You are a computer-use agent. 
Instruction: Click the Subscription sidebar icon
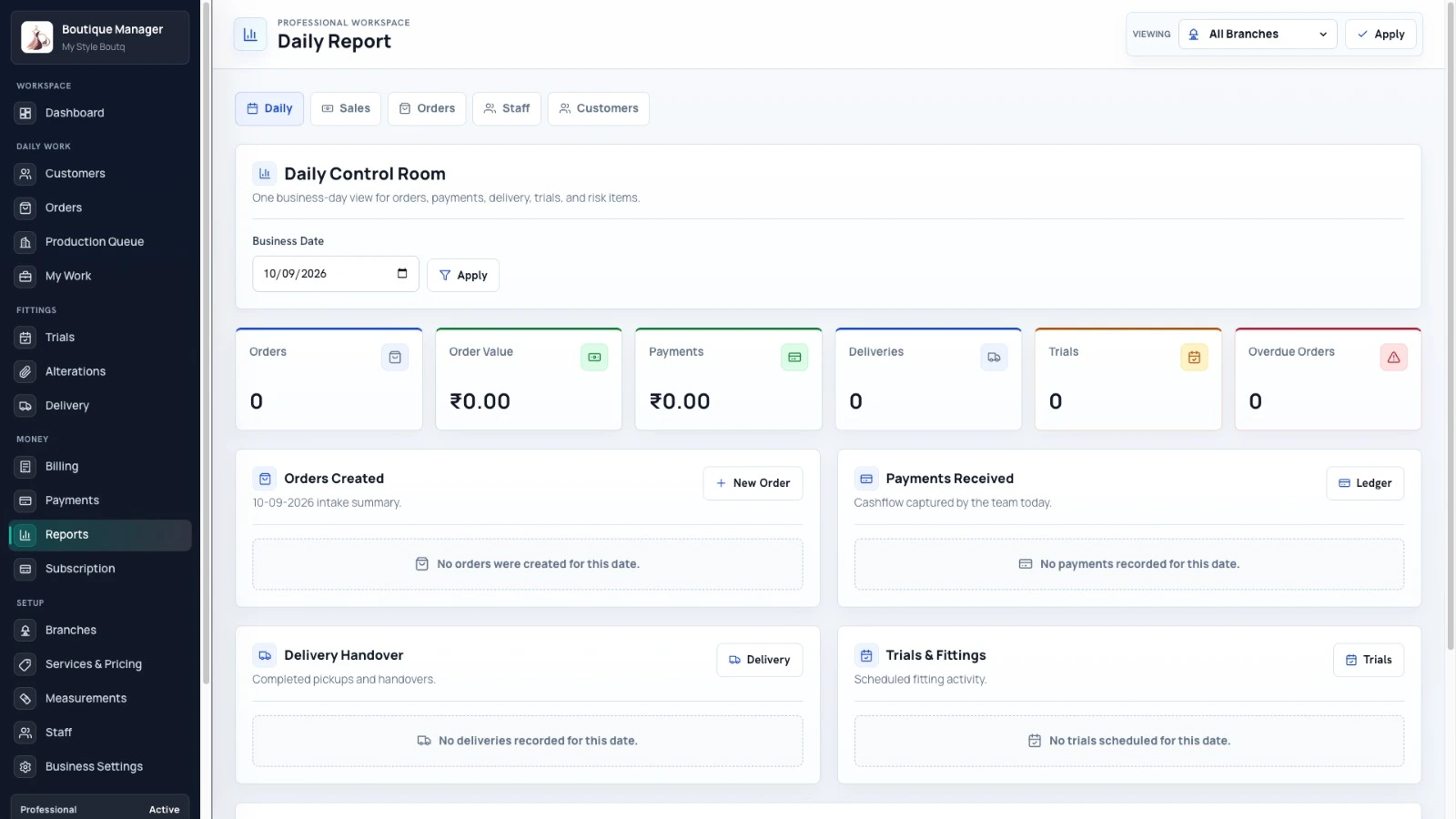click(25, 569)
